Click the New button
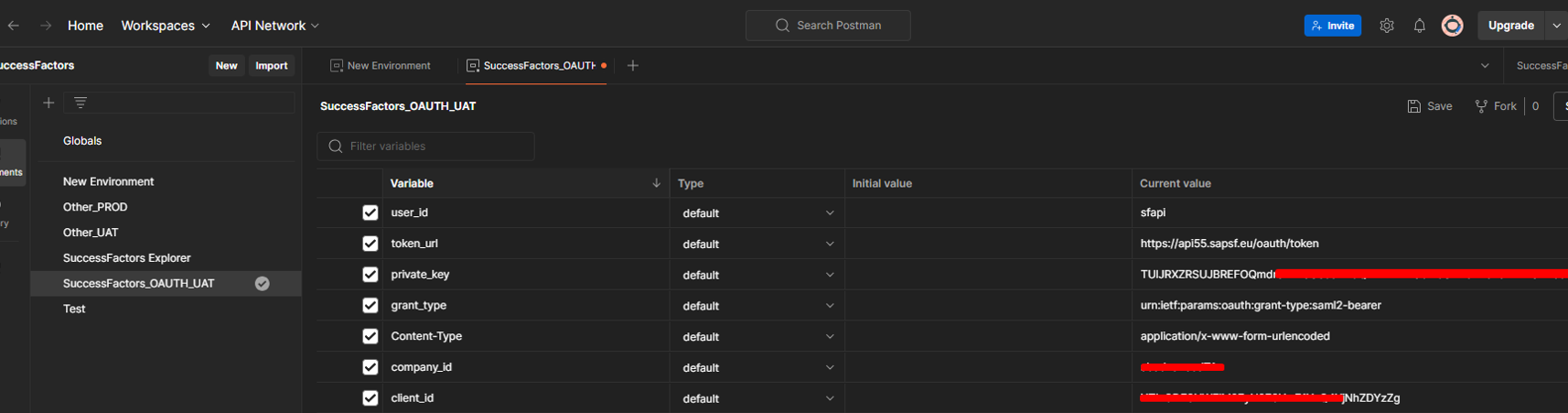Viewport: 1568px width, 413px height. coord(226,66)
